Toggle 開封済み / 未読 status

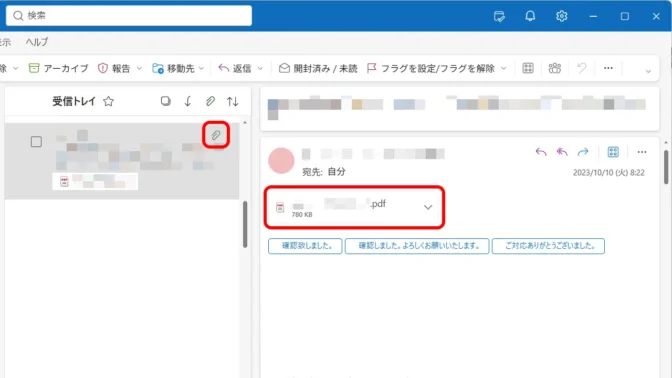click(x=318, y=68)
